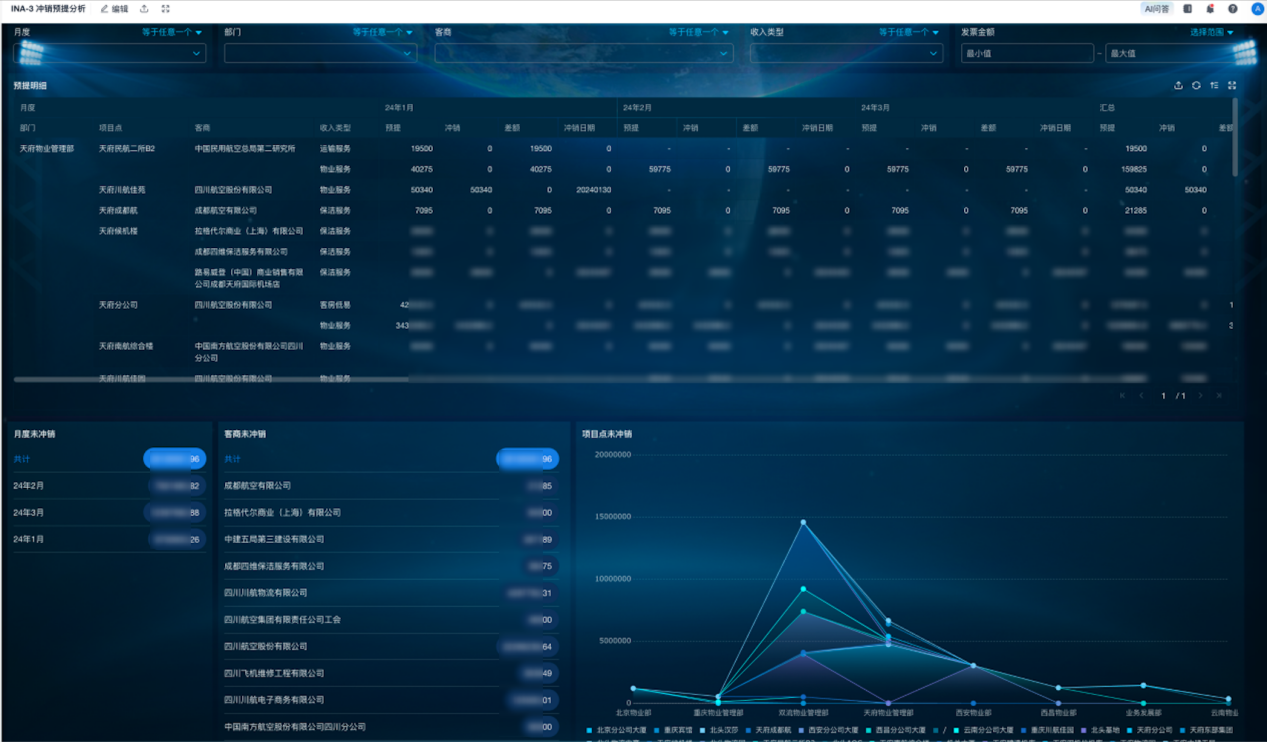Open the notification bell
Screen dimensions: 1267x742
pos(1210,9)
